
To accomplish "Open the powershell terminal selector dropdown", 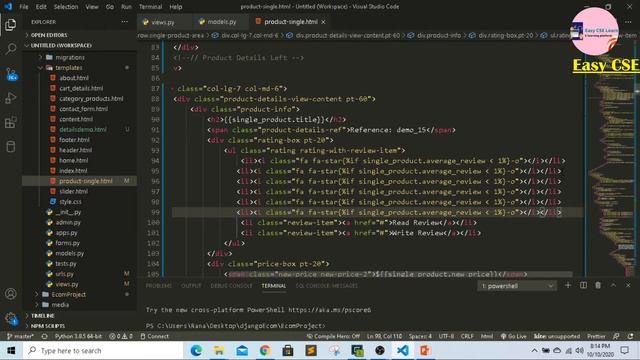I will pos(517,286).
